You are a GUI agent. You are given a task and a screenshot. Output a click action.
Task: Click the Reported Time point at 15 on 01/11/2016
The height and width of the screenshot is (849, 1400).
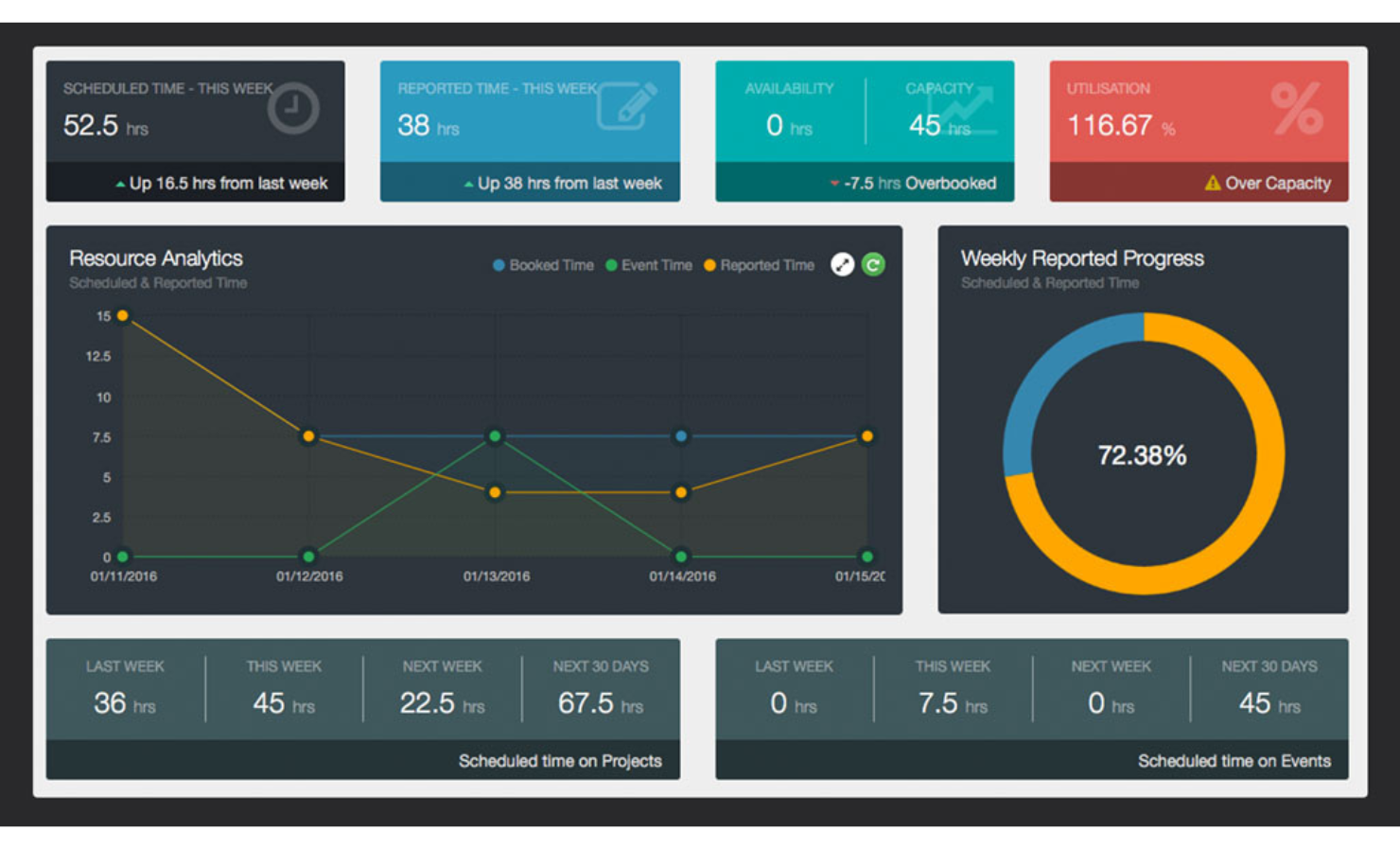[122, 315]
